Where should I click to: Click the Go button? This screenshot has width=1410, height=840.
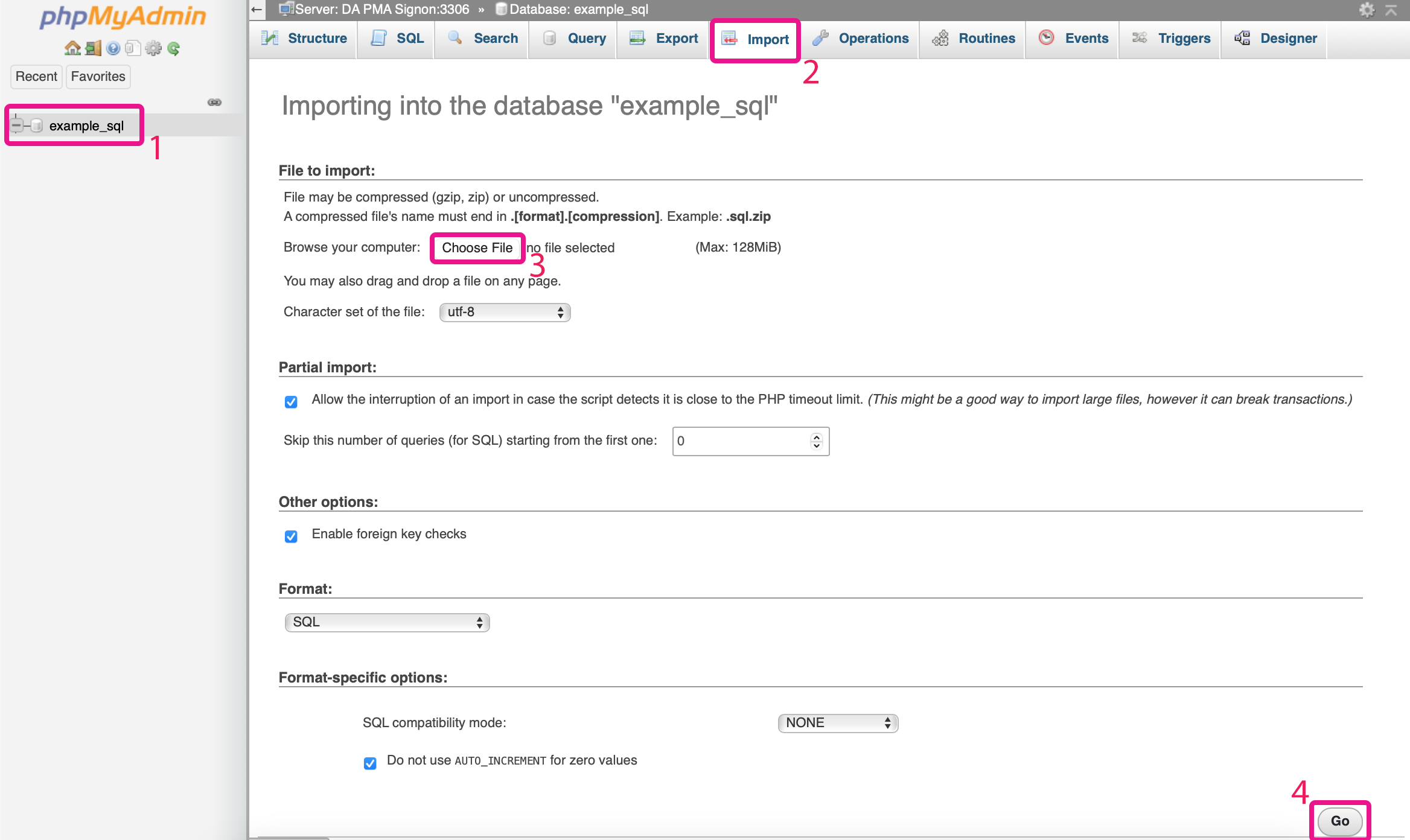point(1339,821)
